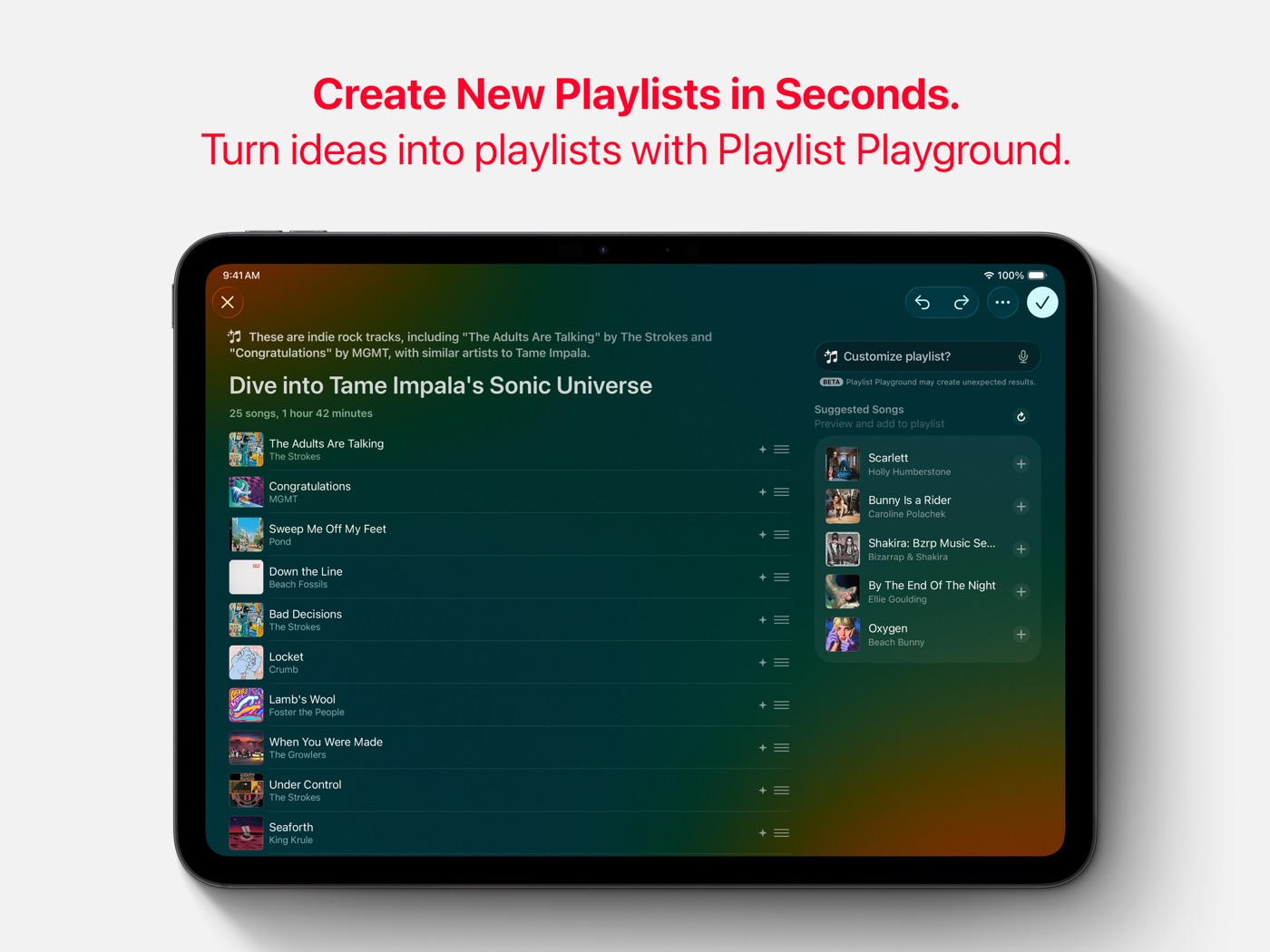Viewport: 1270px width, 952px height.
Task: Open The Adults Are Talking album artwork
Action: (246, 450)
